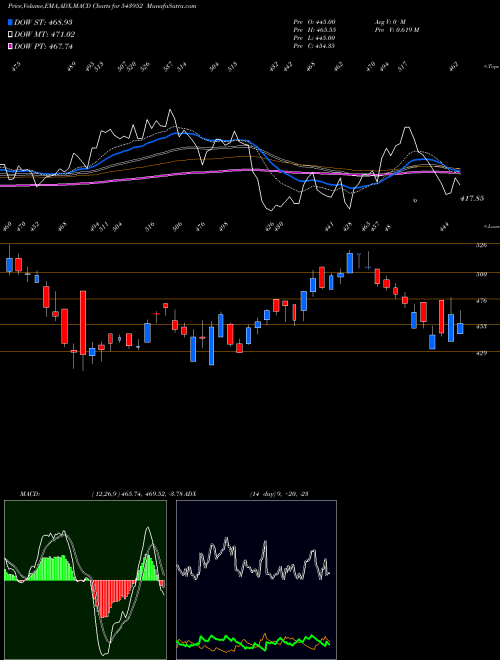Click the white DOW MT legend swatch
The height and width of the screenshot is (660, 500).
pos(10,35)
